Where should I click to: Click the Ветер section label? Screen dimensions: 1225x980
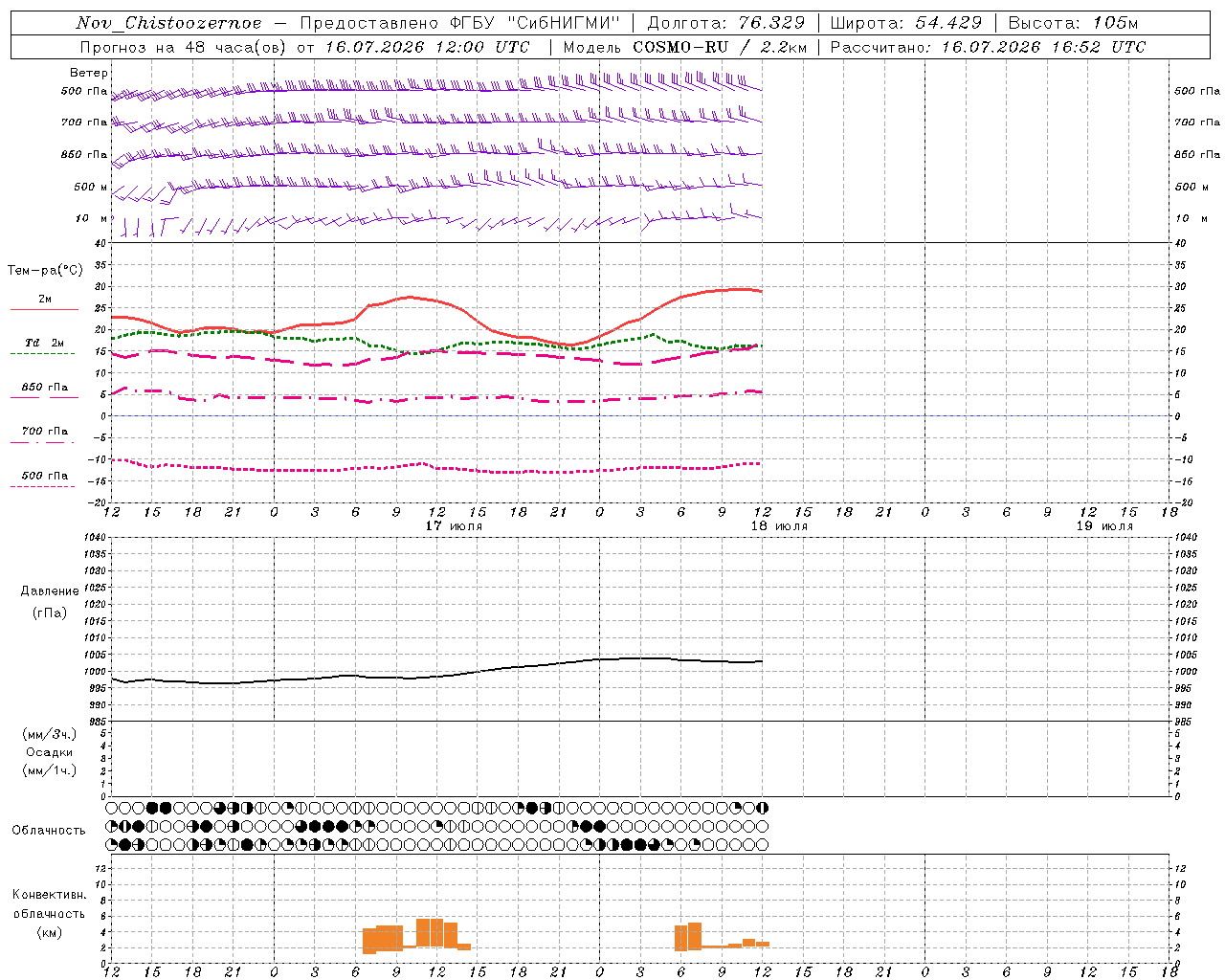click(89, 73)
